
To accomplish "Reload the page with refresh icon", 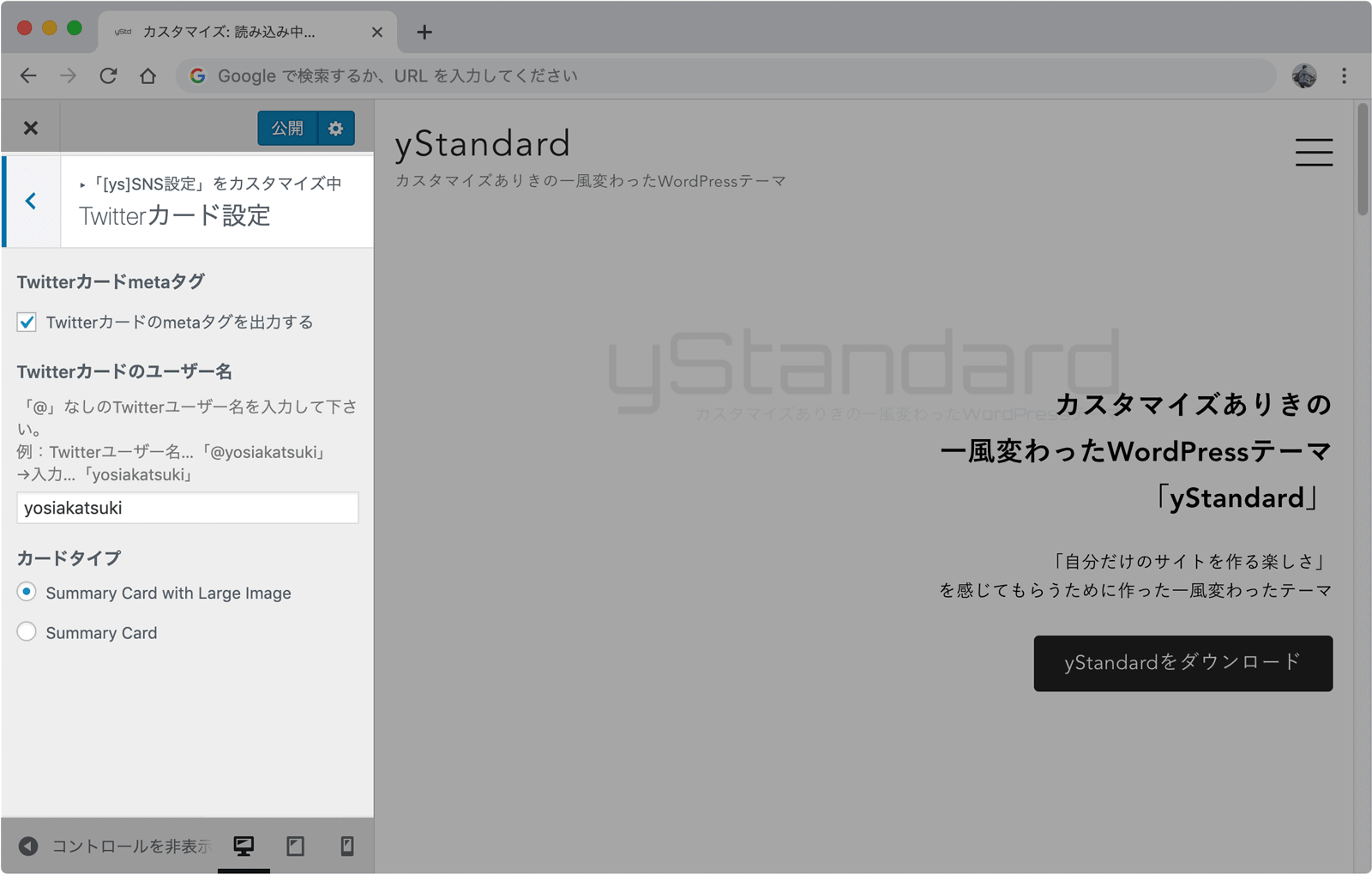I will (108, 75).
